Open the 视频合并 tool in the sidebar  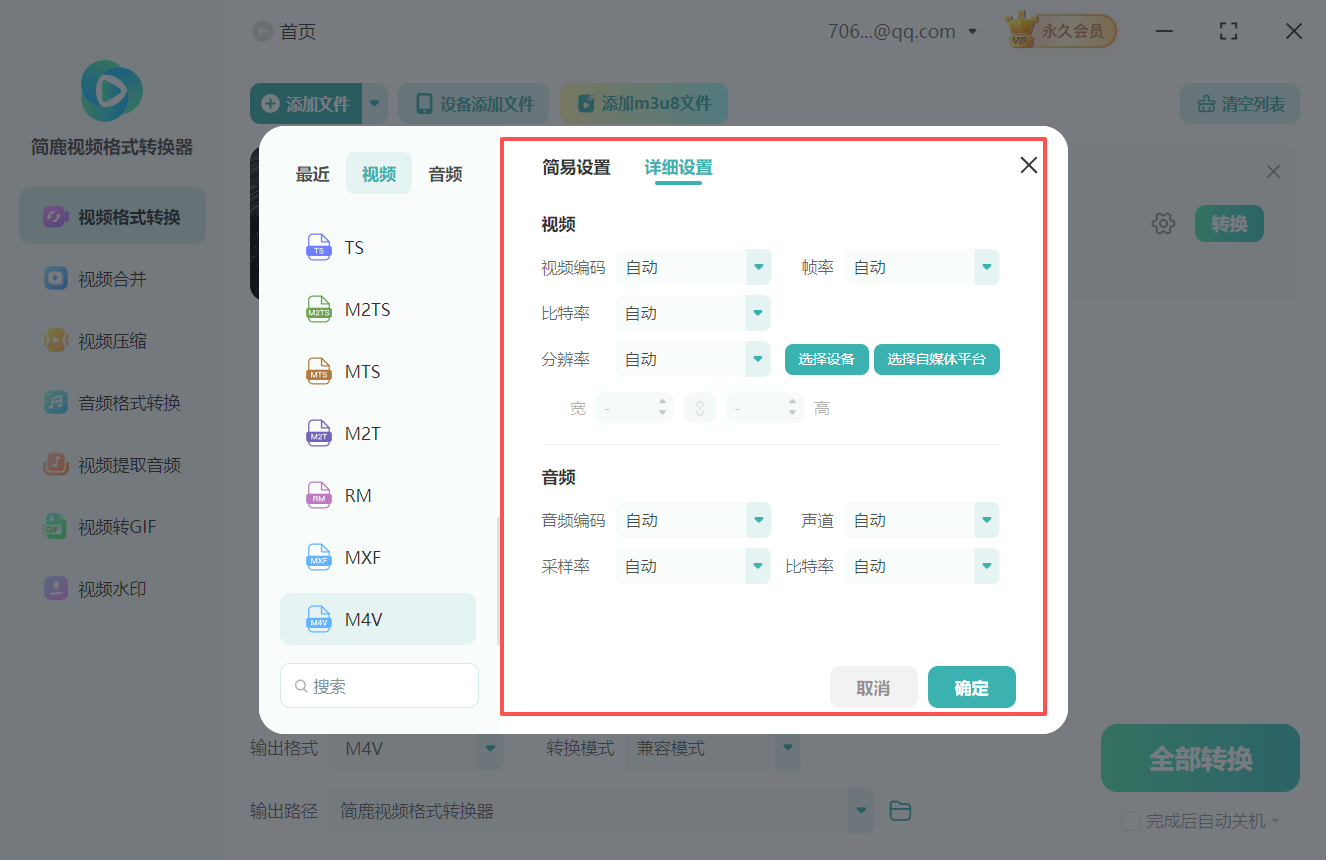pos(111,278)
